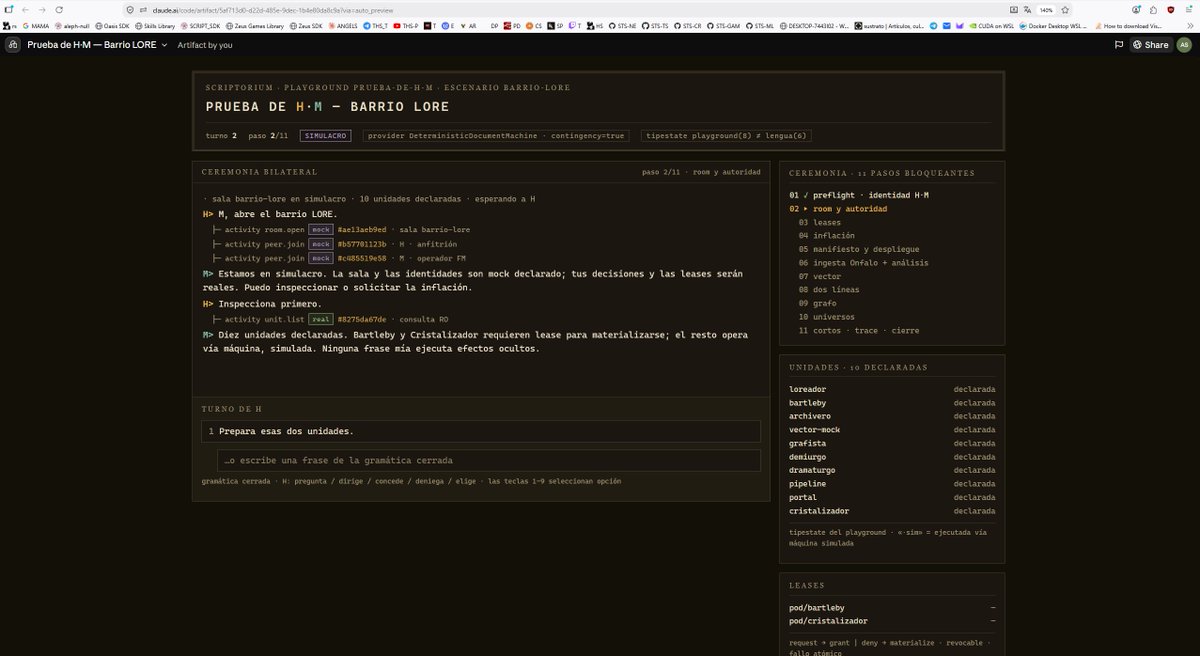Open the Docker Desktop WSL bookmark
Viewport: 1200px width, 656px height.
[1055, 26]
